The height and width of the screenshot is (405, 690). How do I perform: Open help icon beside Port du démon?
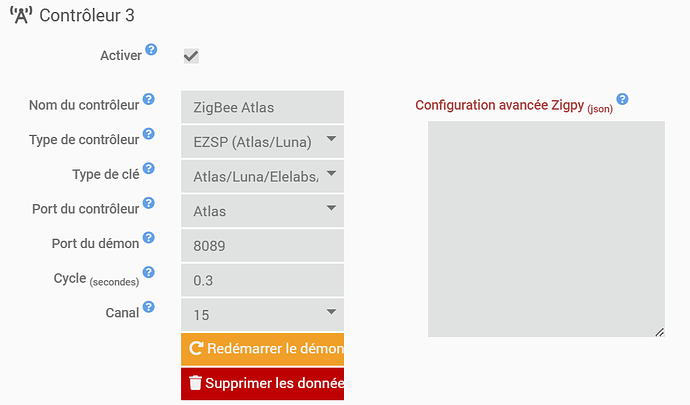point(149,238)
